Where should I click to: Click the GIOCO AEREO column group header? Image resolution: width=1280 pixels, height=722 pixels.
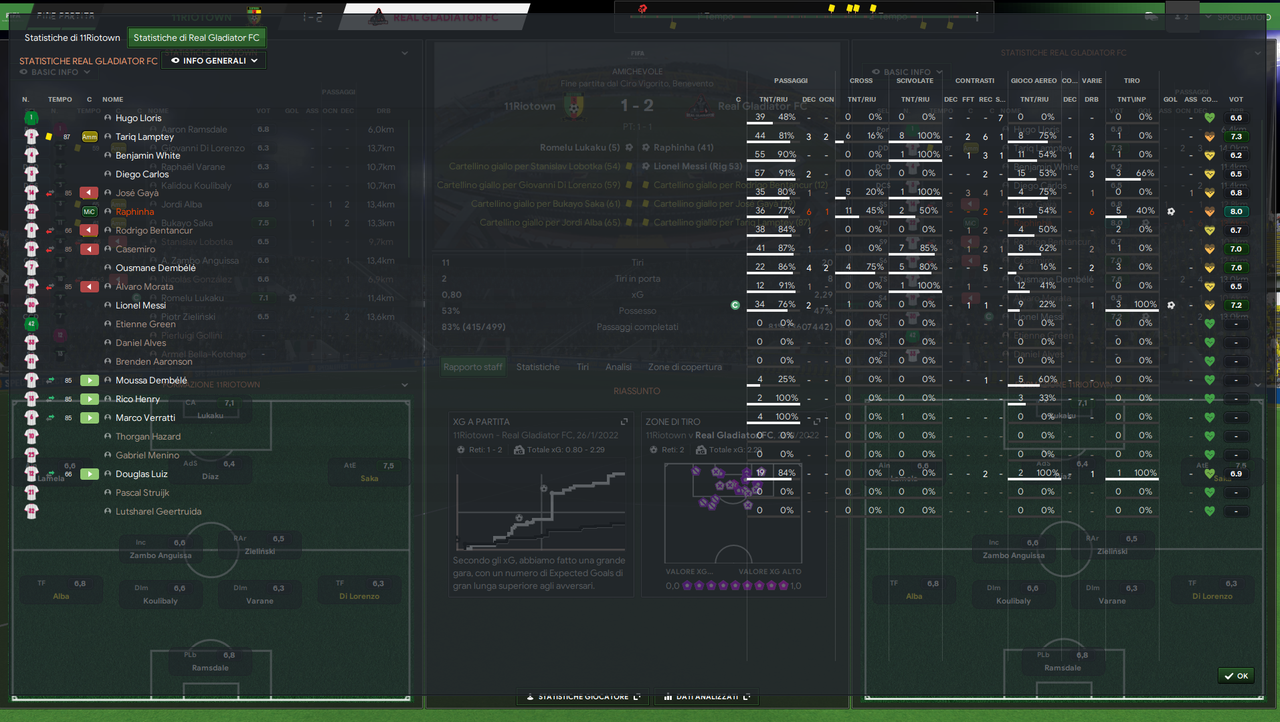pyautogui.click(x=1034, y=81)
